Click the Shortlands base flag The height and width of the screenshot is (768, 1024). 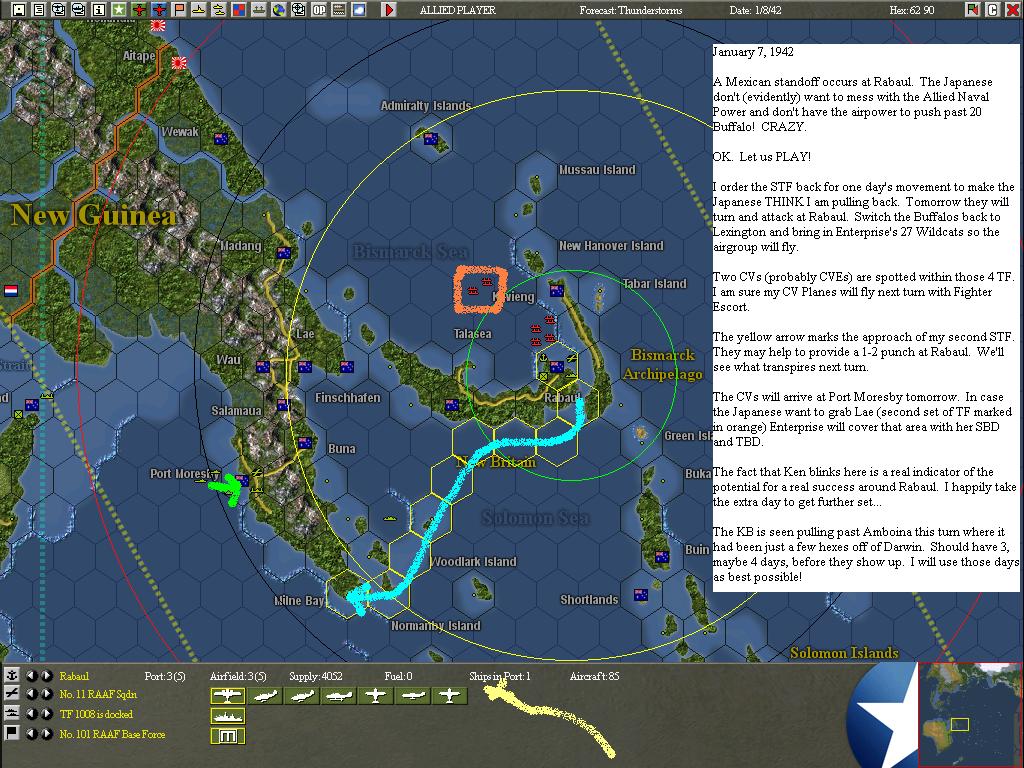pyautogui.click(x=641, y=595)
